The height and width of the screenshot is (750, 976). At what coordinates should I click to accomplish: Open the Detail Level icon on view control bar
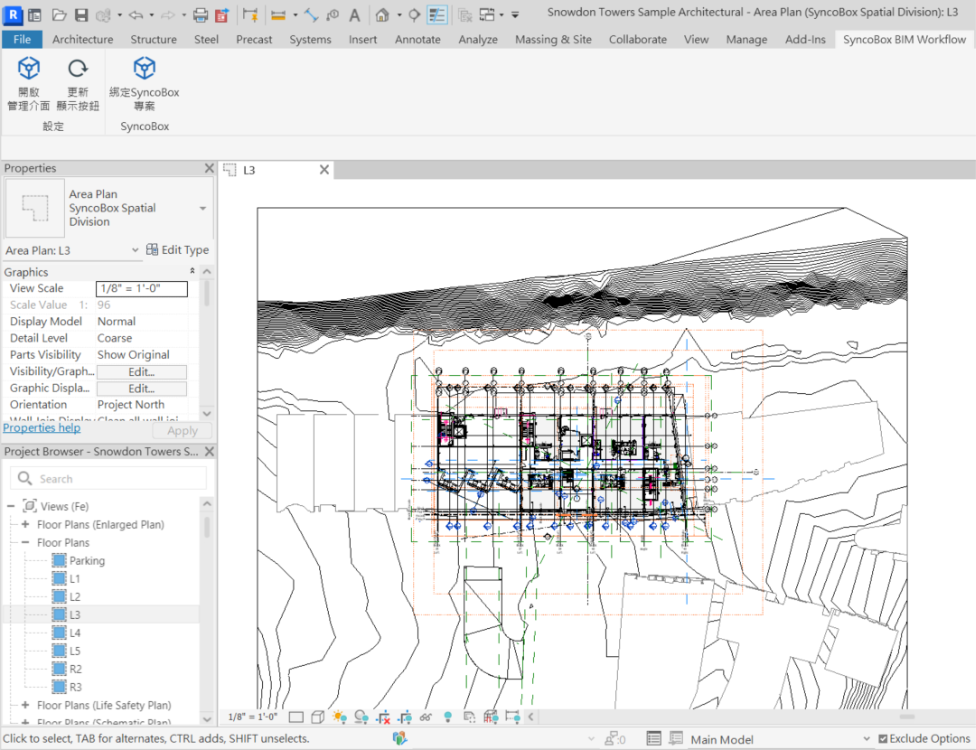(296, 717)
